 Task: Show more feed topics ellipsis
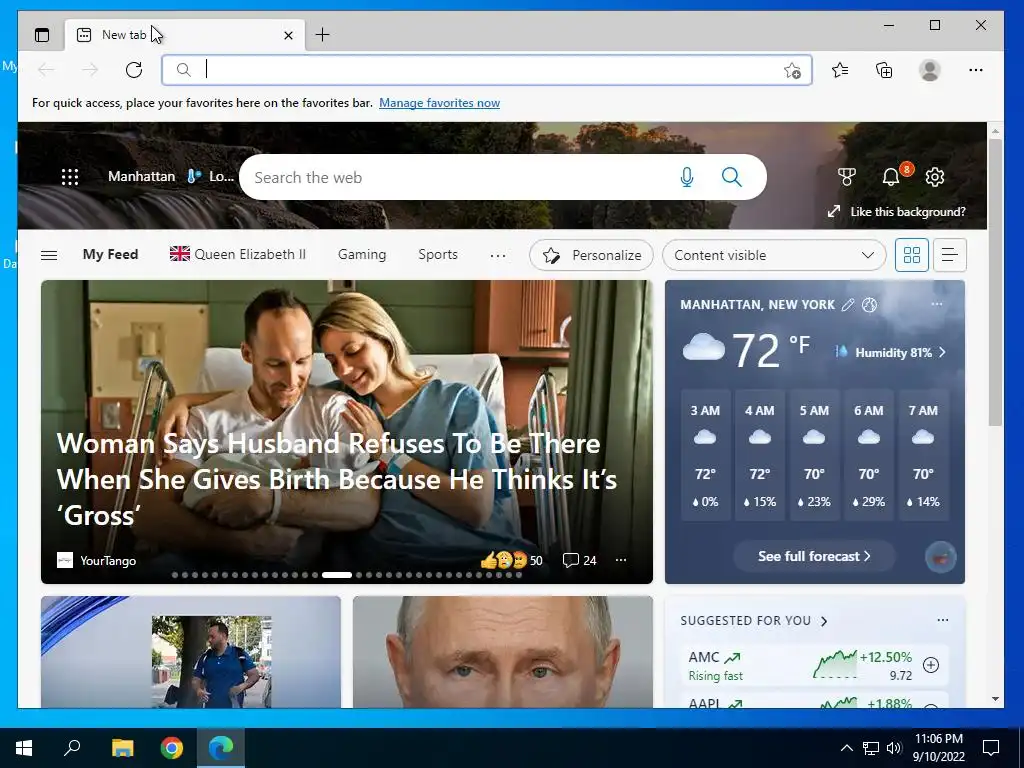[498, 255]
